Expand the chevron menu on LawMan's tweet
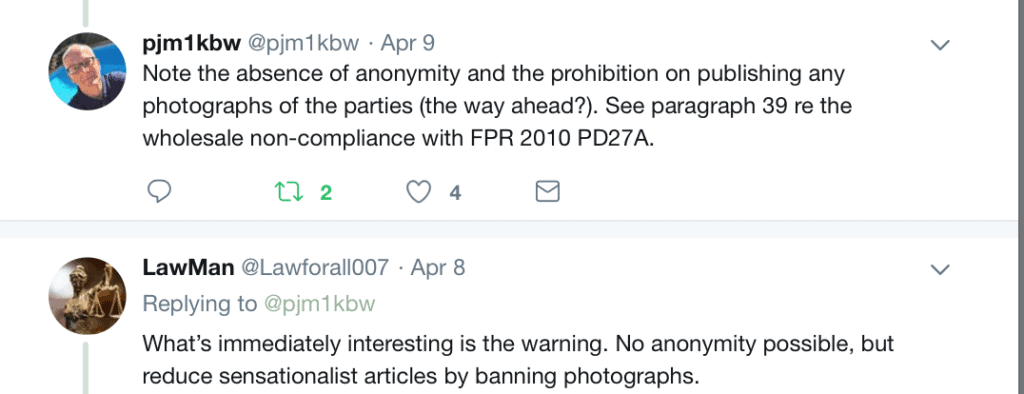The width and height of the screenshot is (1024, 394). coord(940,269)
